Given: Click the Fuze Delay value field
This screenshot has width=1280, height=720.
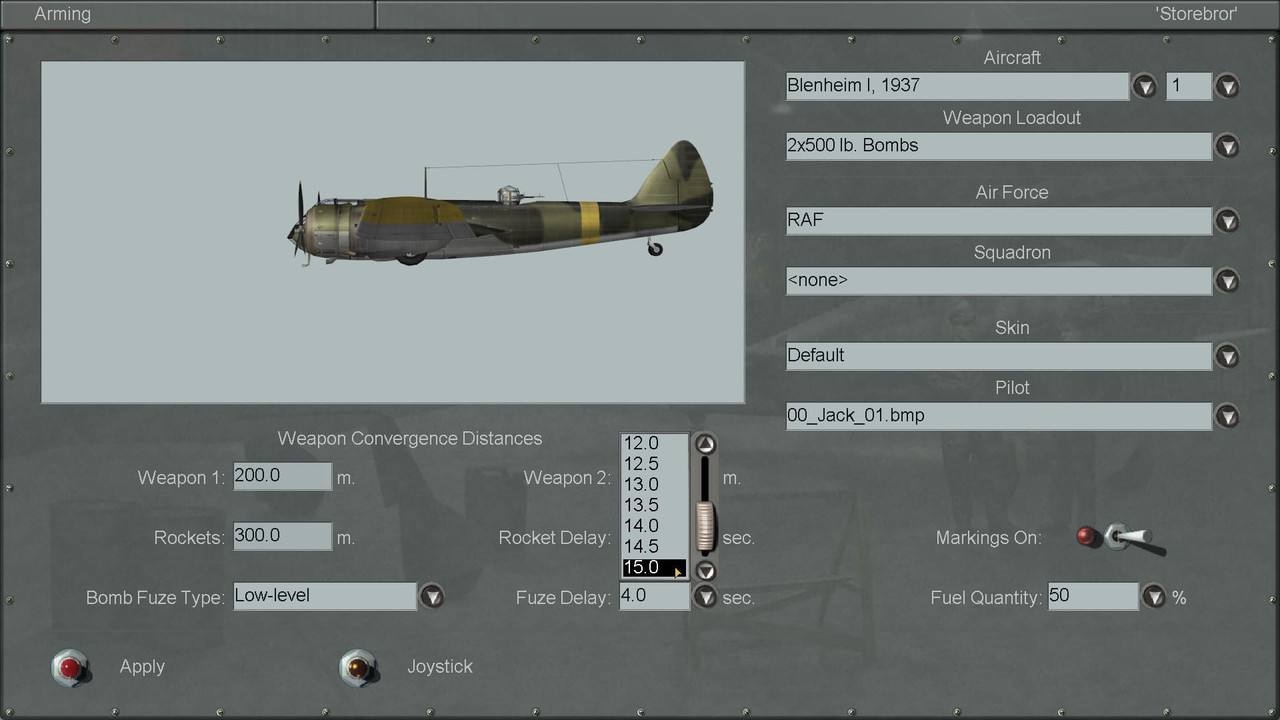Looking at the screenshot, I should 655,596.
